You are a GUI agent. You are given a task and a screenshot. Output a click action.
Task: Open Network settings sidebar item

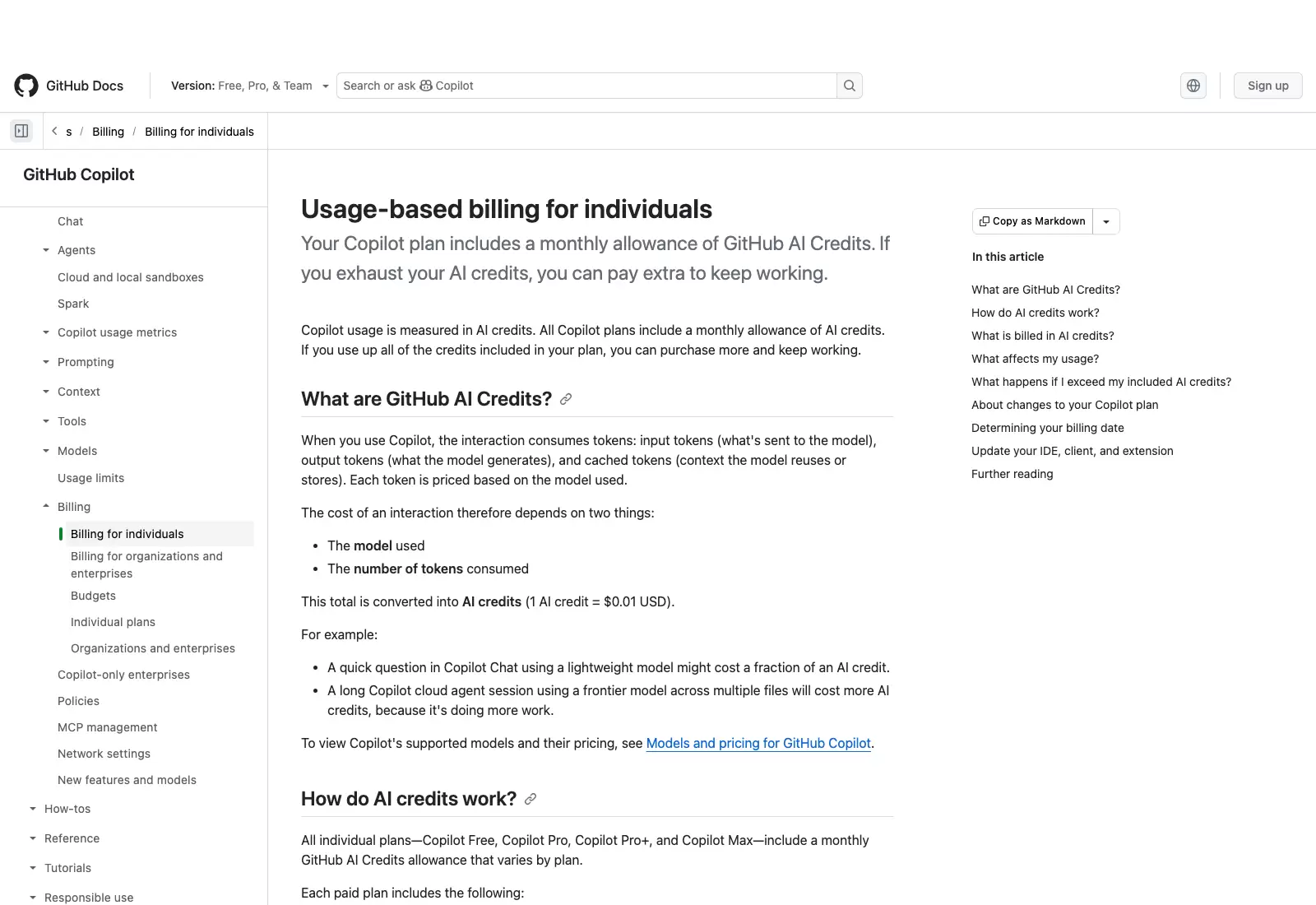104,754
